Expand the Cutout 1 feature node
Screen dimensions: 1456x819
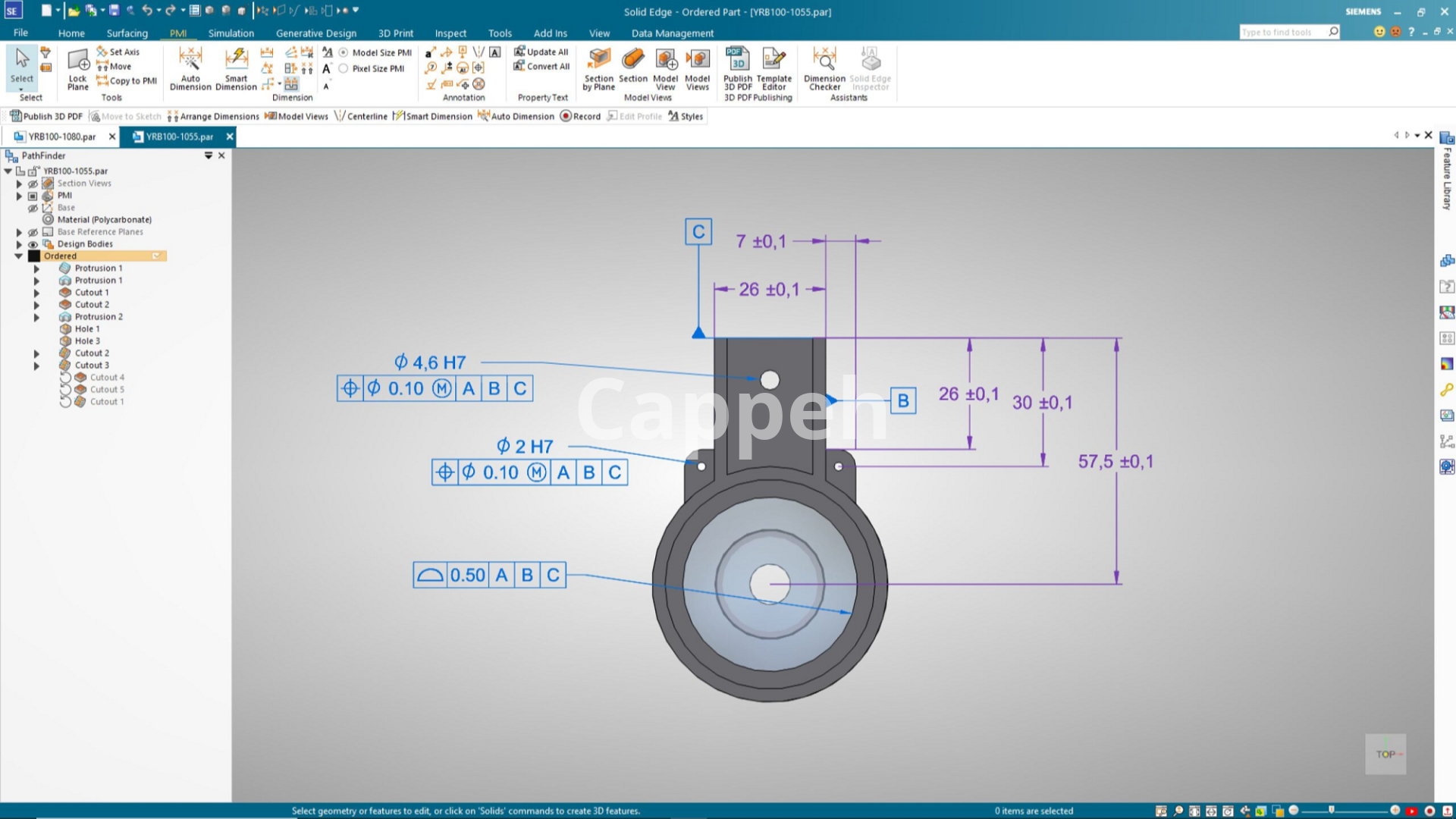[36, 293]
